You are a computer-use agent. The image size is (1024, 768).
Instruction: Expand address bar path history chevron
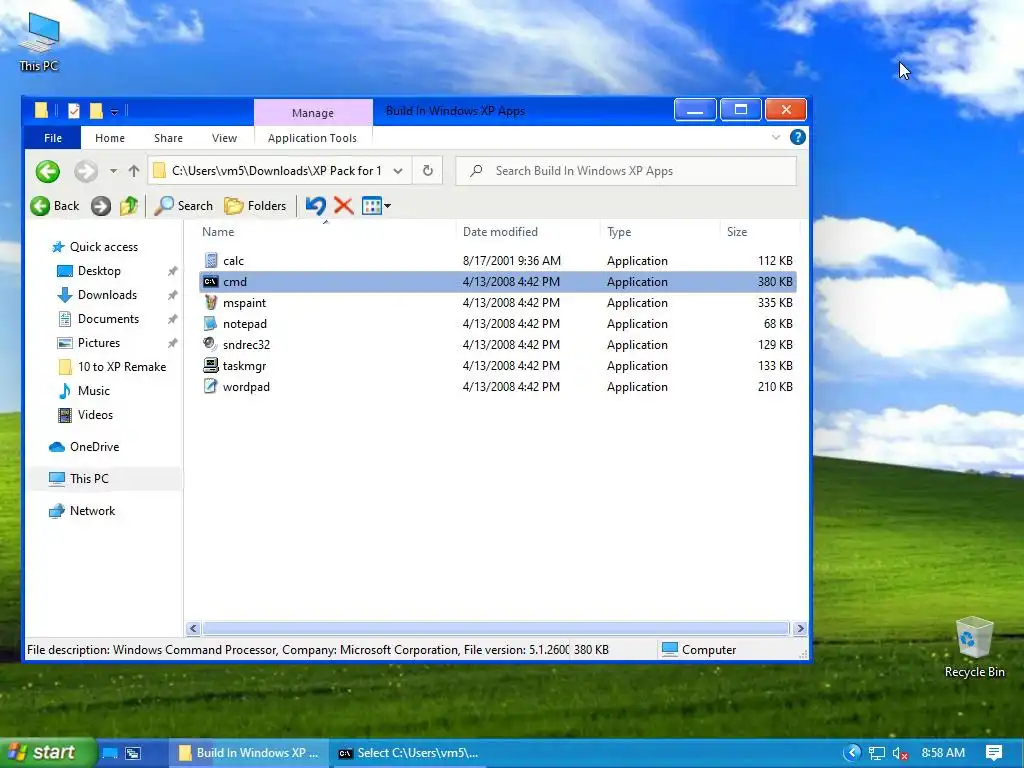tap(398, 171)
